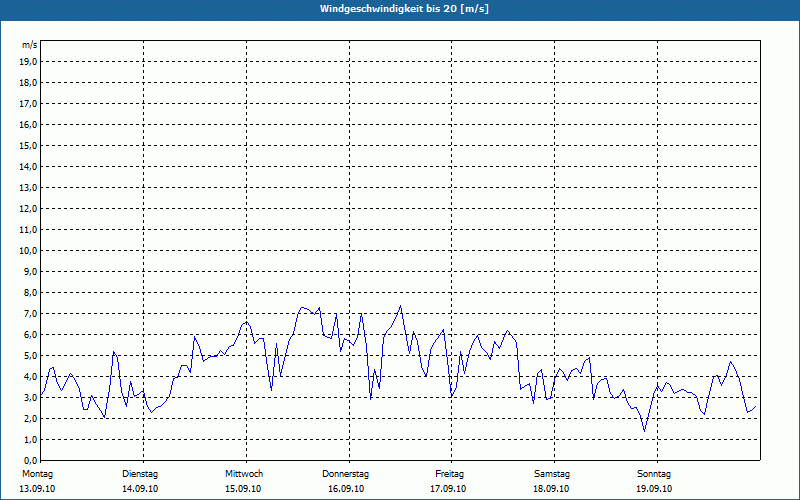The image size is (800, 500).
Task: Select the 2,0 axis value
Action: 30,419
